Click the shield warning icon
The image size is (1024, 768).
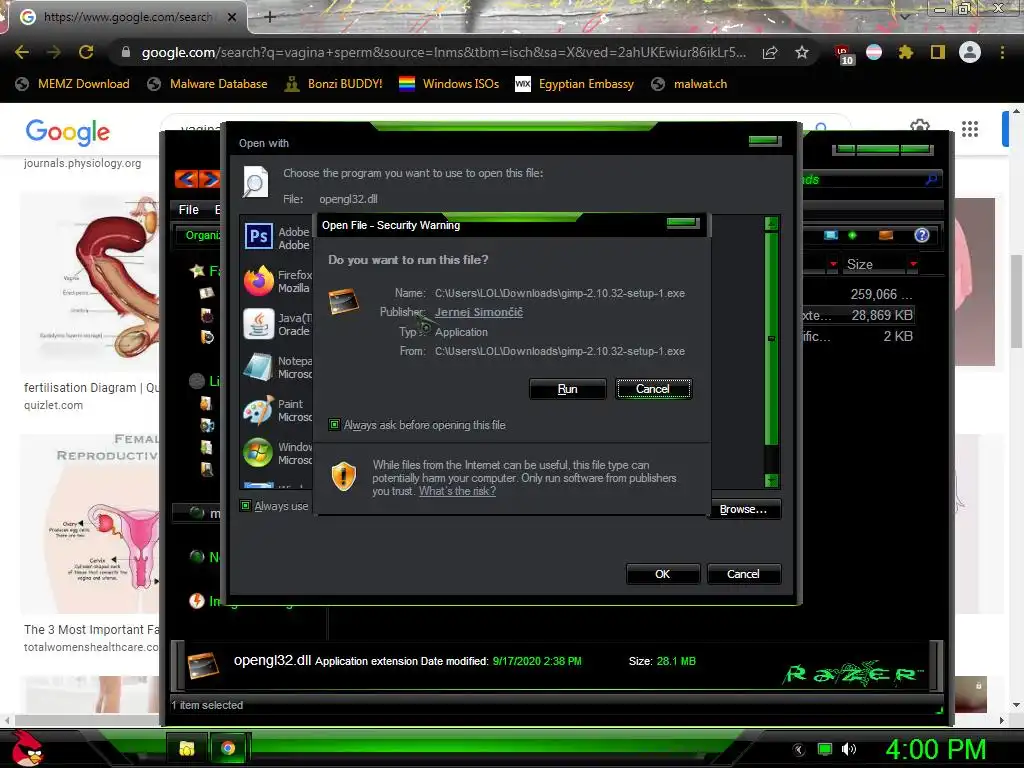click(x=344, y=476)
